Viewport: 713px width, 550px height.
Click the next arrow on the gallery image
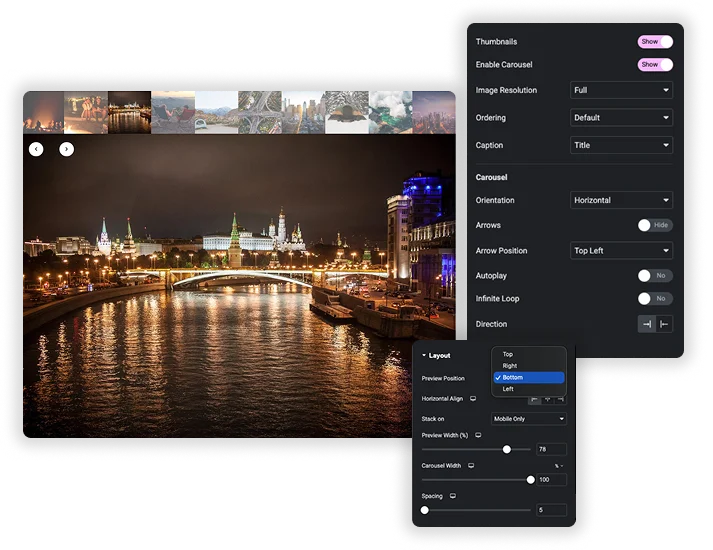[66, 149]
